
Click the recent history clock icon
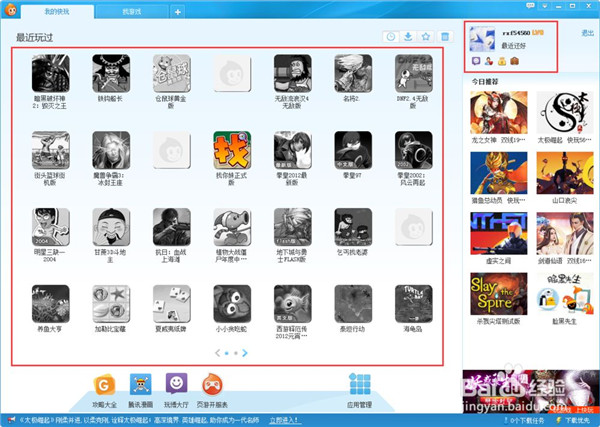click(x=391, y=37)
